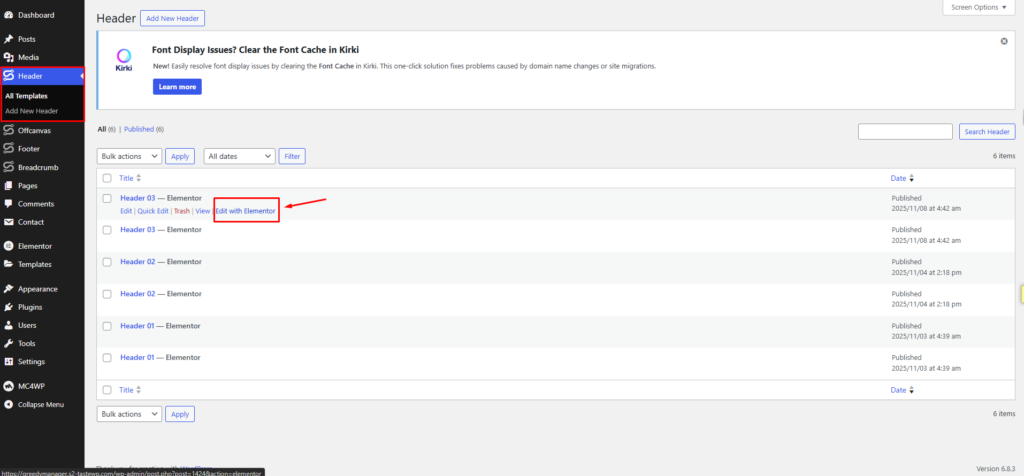Expand the Screen Options panel

[x=978, y=7]
